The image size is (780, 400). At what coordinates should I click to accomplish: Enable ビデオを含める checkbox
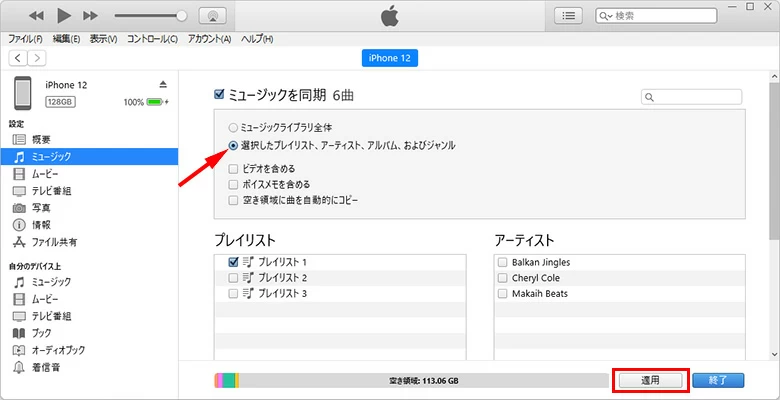tap(233, 169)
